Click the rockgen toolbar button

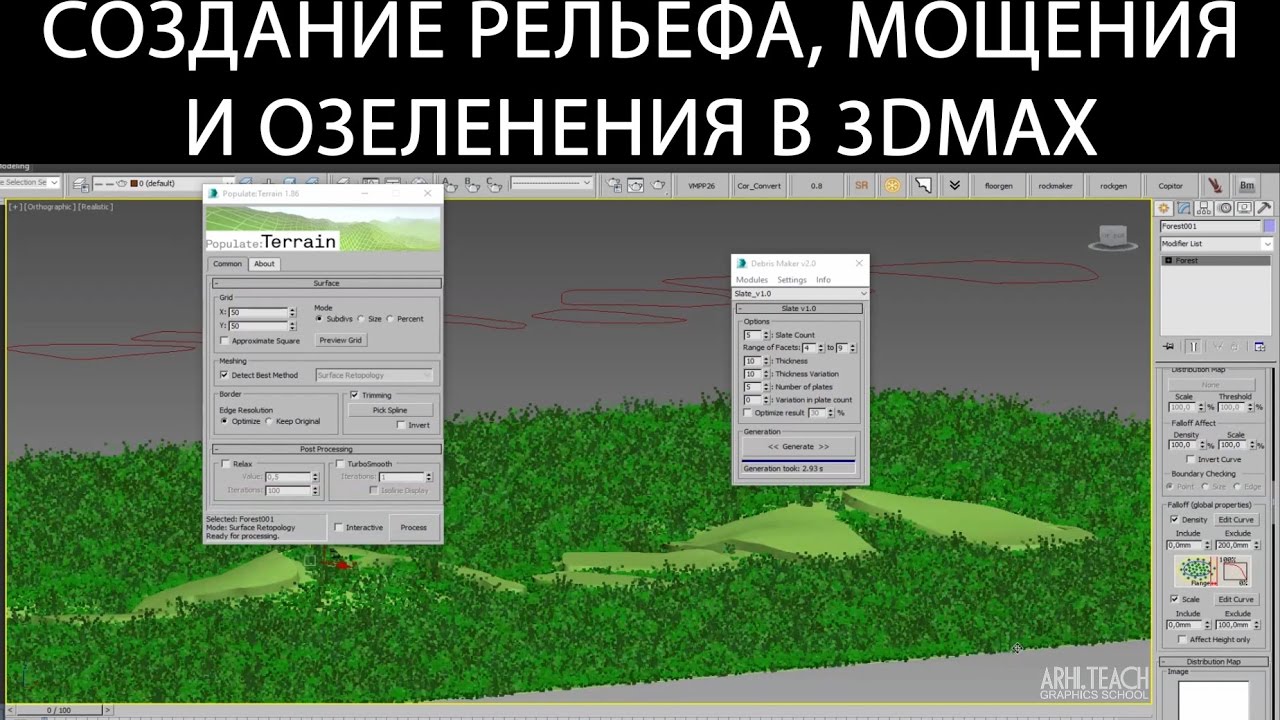(1113, 185)
